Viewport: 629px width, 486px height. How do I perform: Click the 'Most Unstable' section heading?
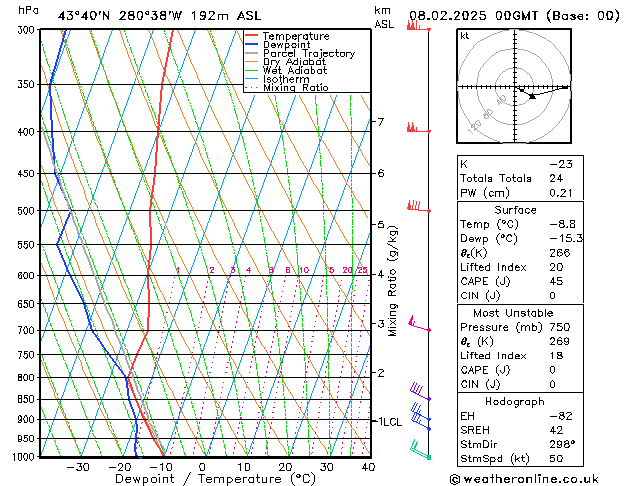click(513, 313)
